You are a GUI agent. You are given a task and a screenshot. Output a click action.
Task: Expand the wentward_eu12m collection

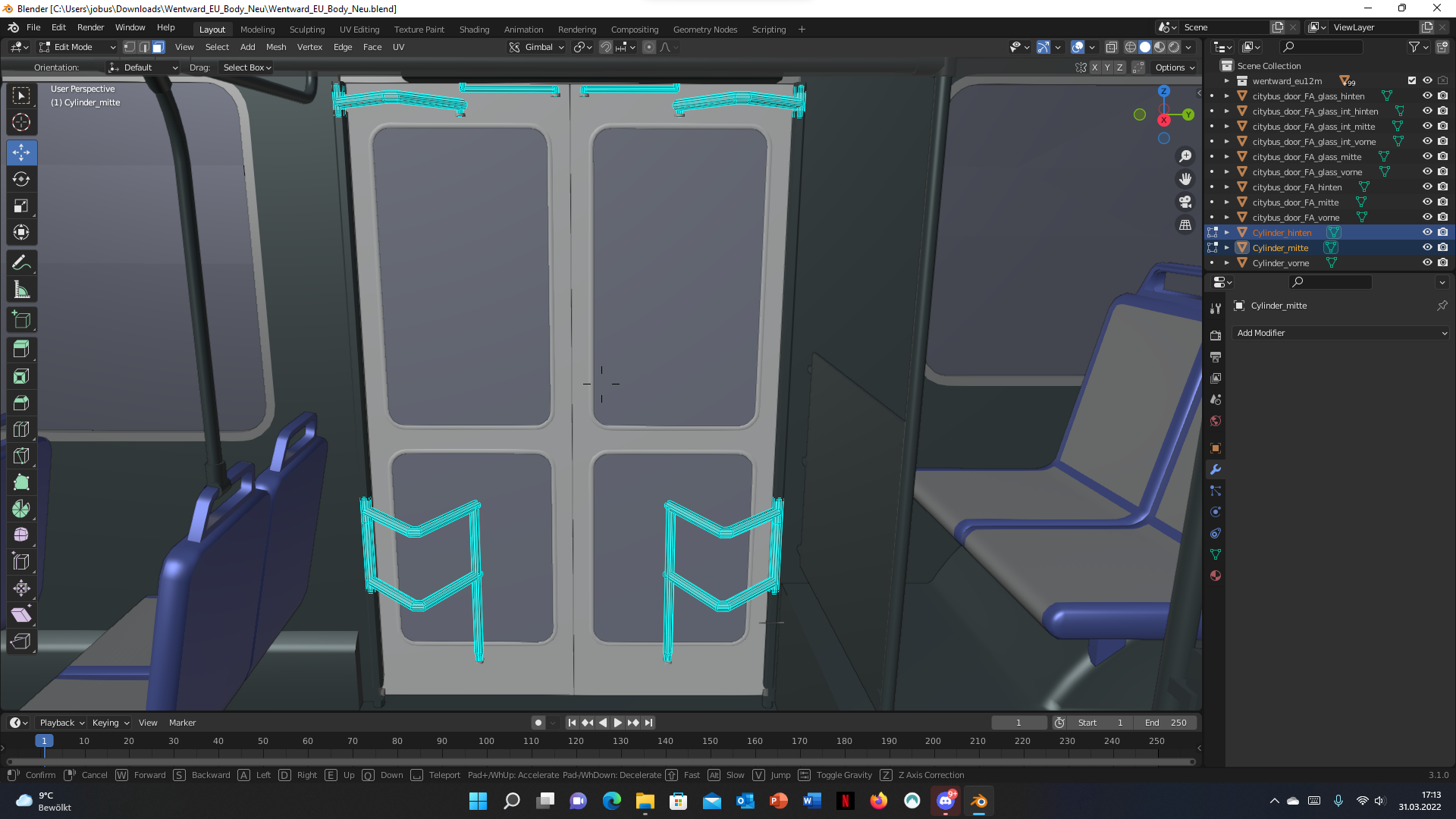[x=1227, y=81]
